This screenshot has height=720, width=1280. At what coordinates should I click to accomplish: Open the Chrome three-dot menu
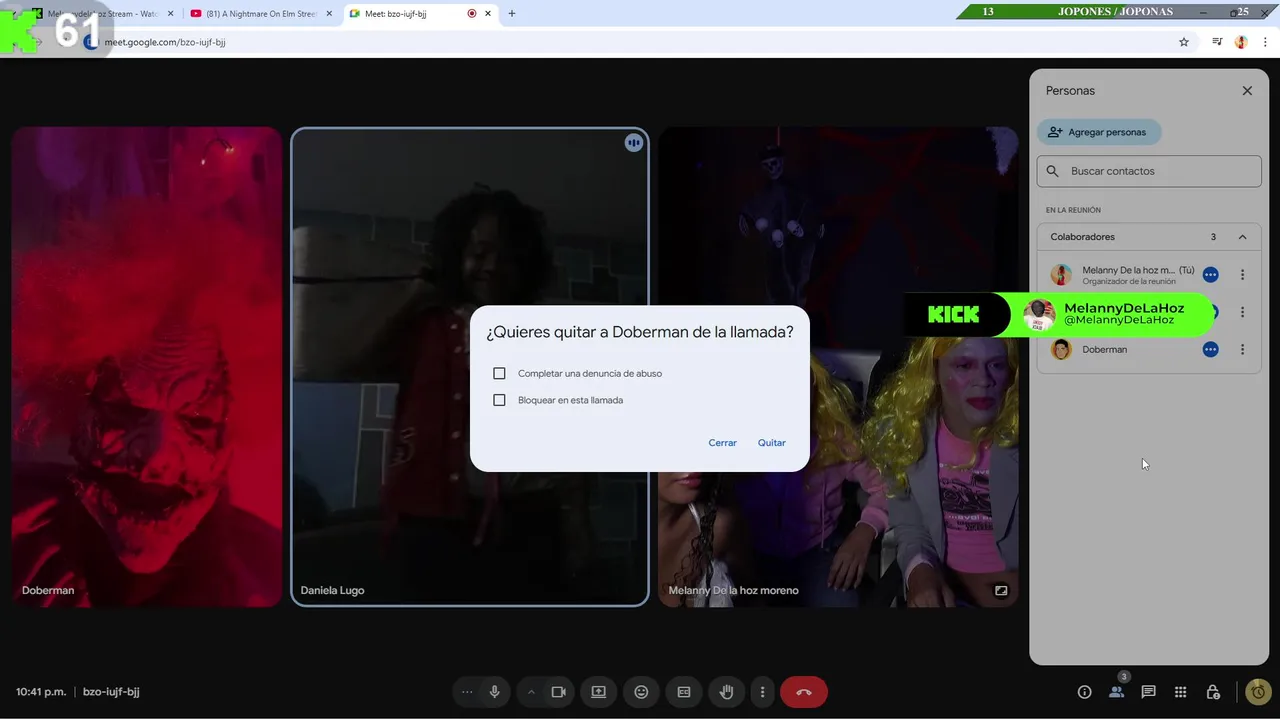(x=1265, y=42)
